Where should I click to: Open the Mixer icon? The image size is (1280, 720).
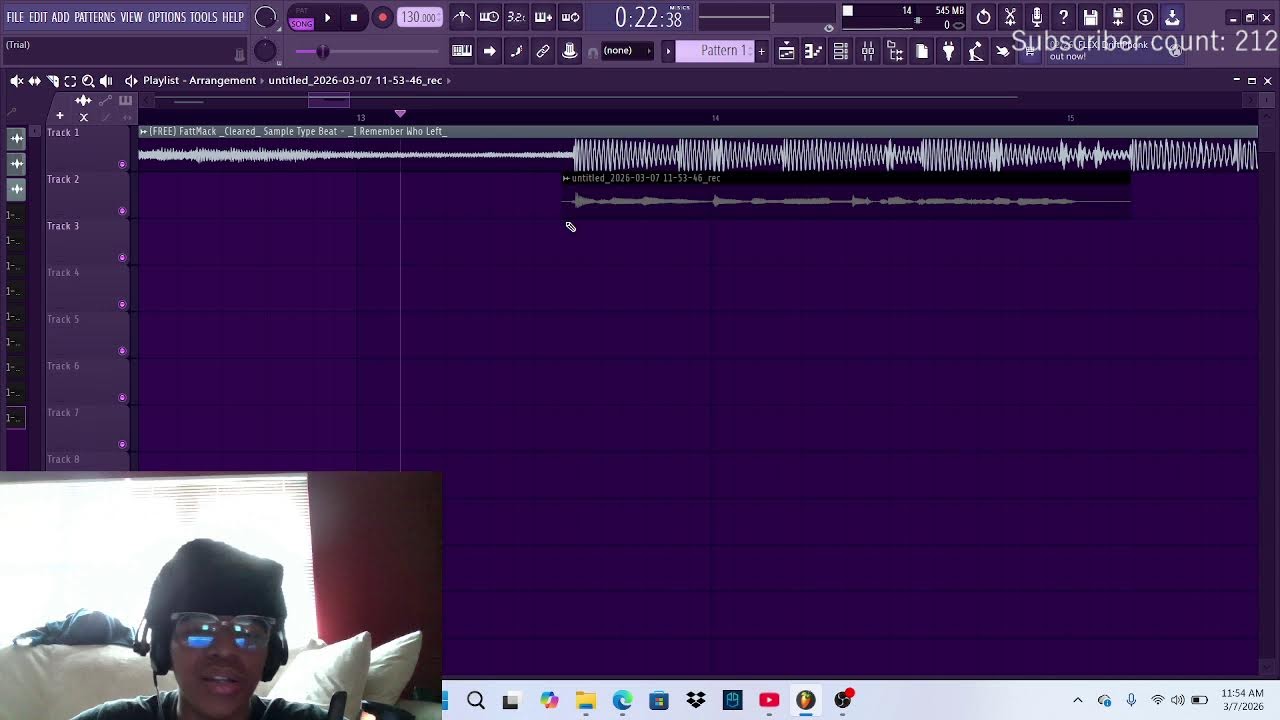point(868,51)
